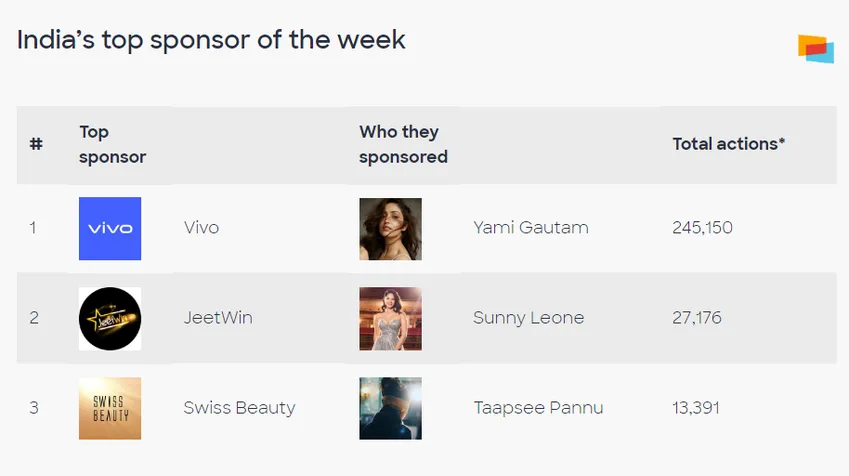Click the JeetWin circular logo
This screenshot has height=476, width=849.
110,318
